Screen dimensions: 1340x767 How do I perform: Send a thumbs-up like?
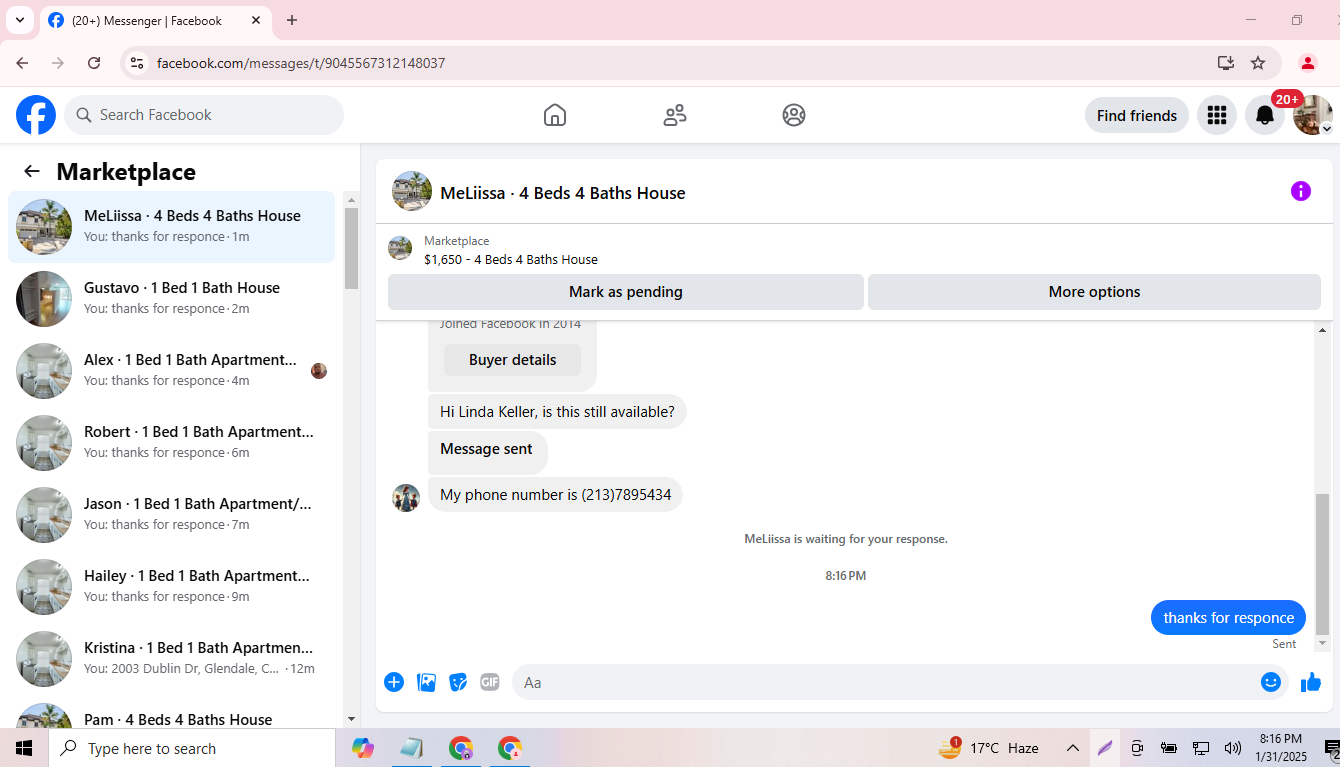[1311, 682]
